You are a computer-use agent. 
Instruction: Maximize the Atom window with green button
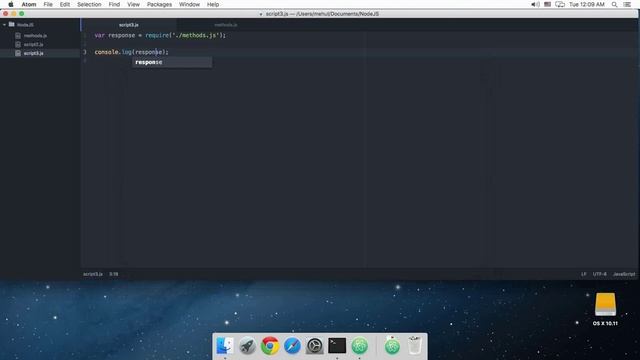pyautogui.click(x=22, y=14)
